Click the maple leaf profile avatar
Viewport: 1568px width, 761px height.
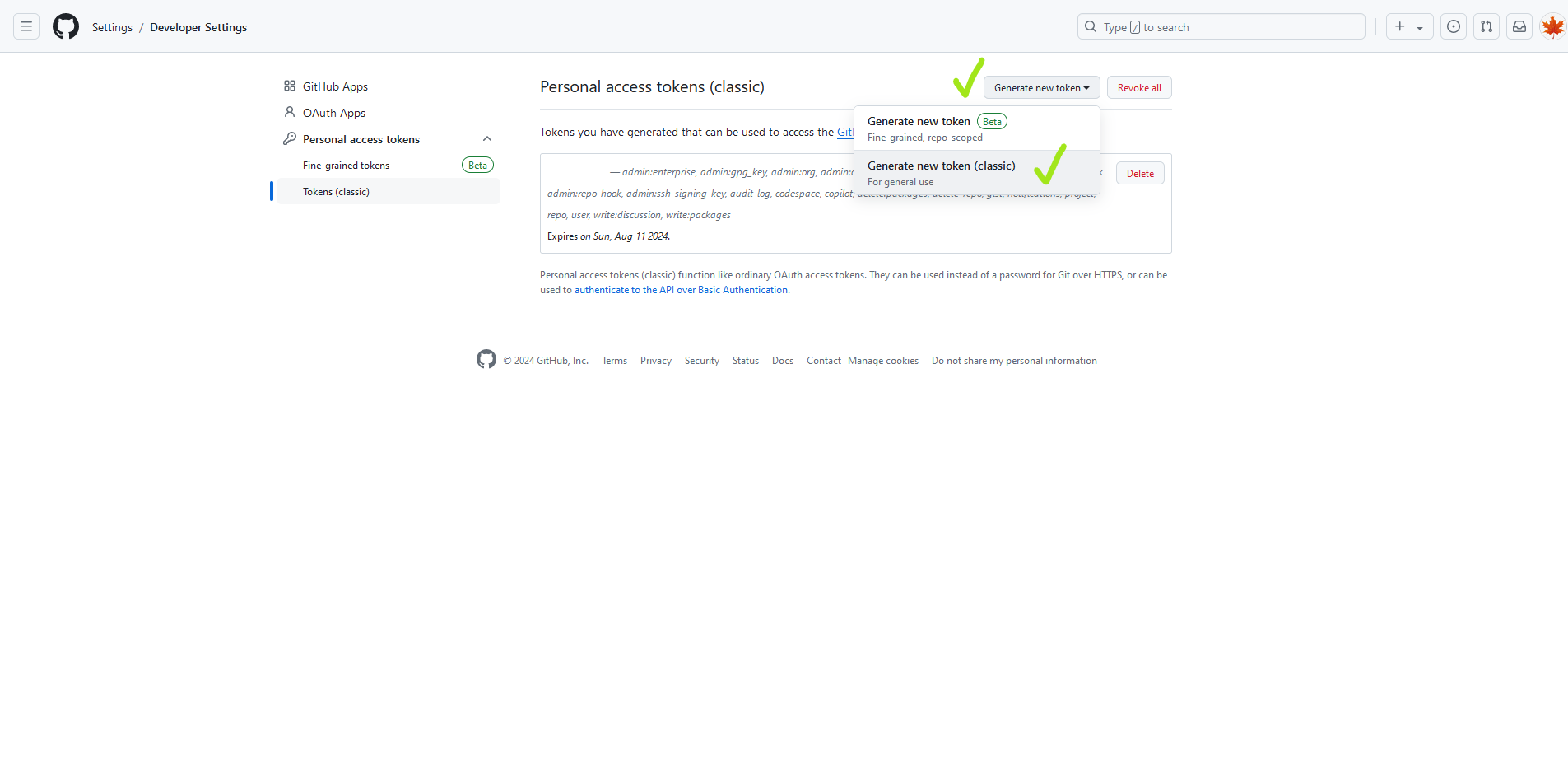pos(1552,27)
